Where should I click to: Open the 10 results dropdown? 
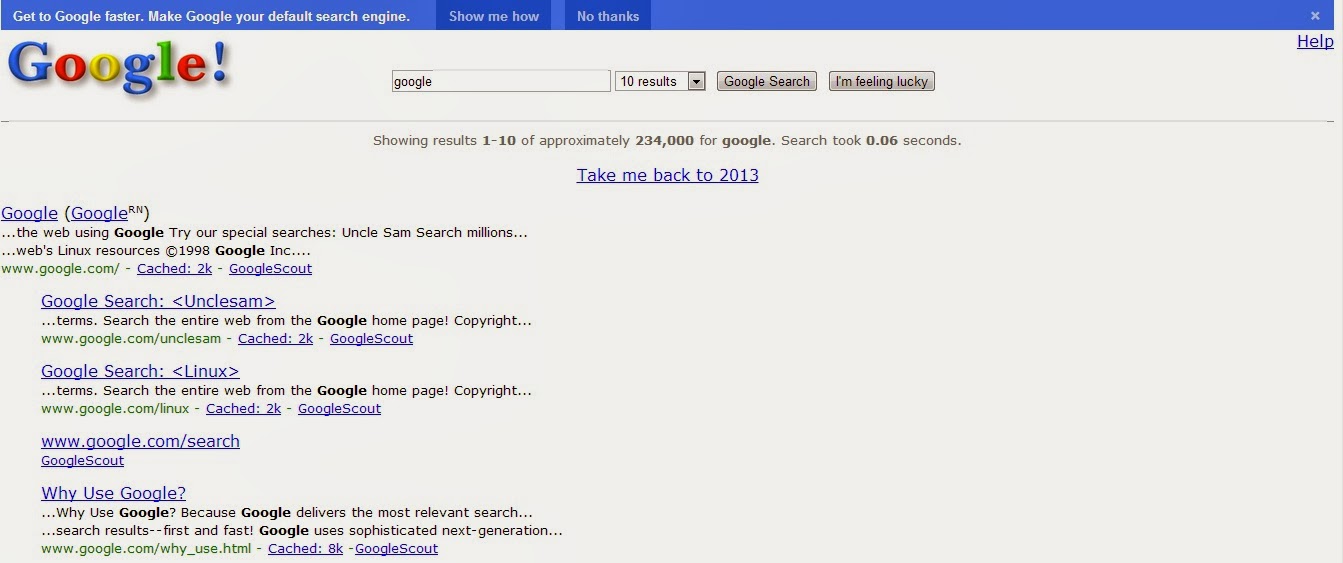(661, 81)
